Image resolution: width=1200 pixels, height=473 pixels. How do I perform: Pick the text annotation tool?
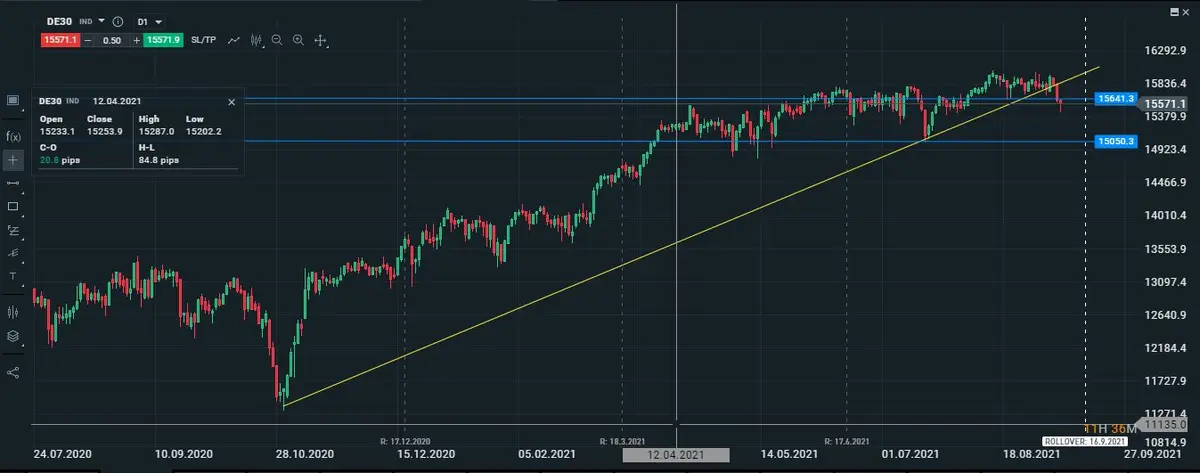pos(13,275)
